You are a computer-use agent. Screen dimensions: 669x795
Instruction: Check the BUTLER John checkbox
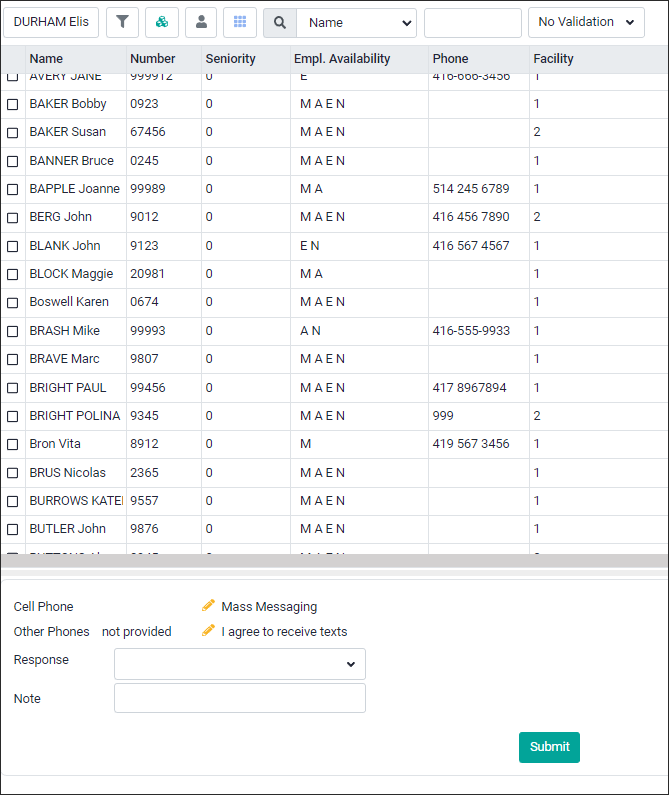coord(13,529)
